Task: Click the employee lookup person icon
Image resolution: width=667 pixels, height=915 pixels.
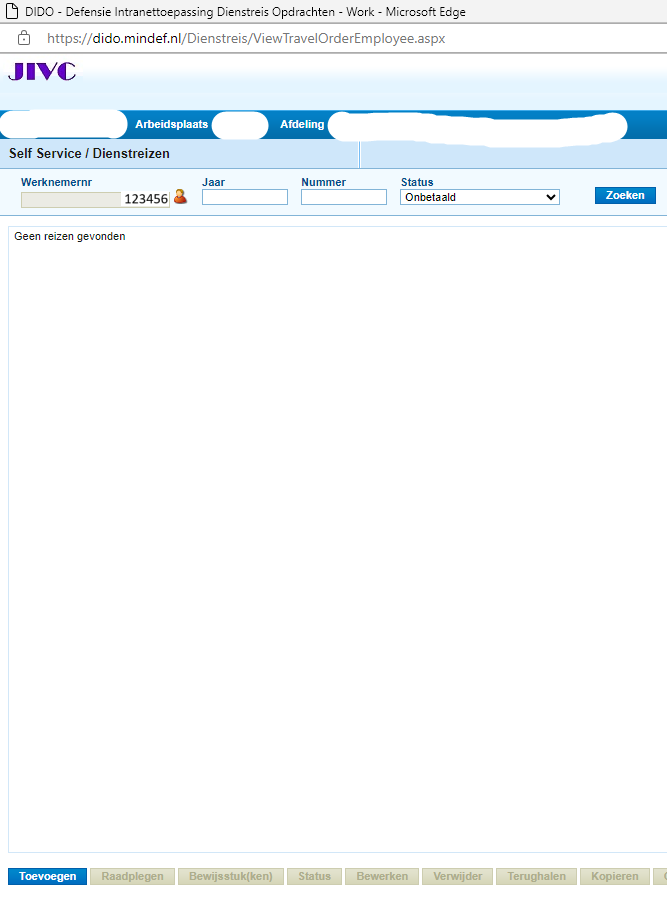Action: point(180,197)
